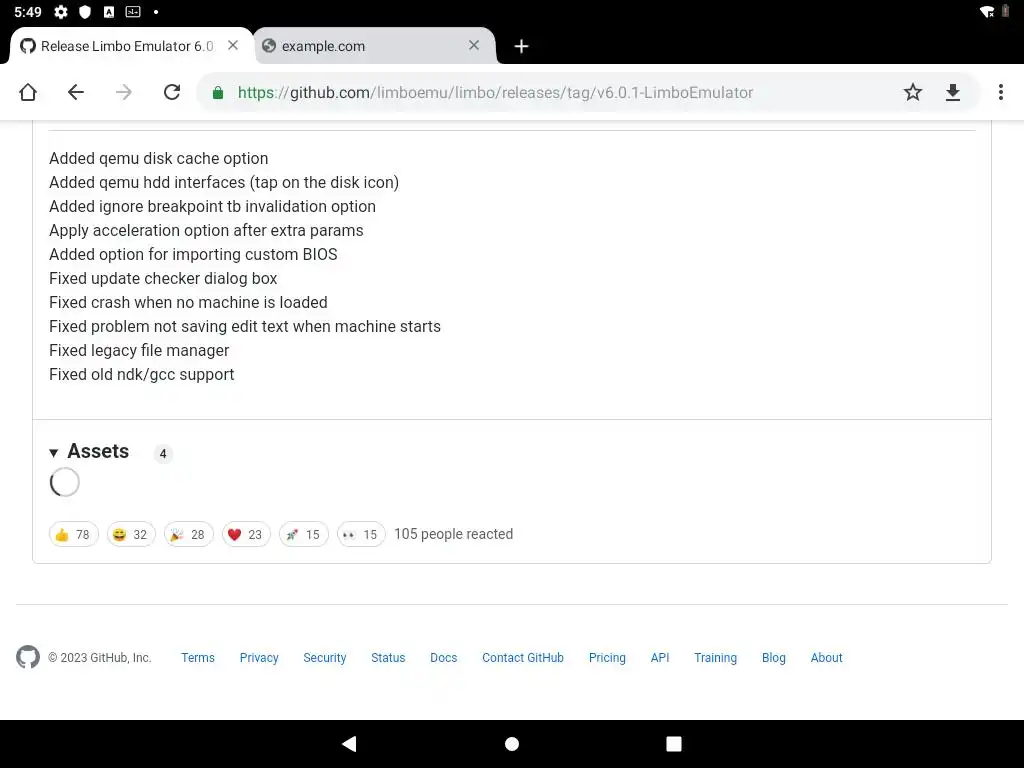The height and width of the screenshot is (768, 1024).
Task: Tap the Android home circle button
Action: (x=512, y=744)
